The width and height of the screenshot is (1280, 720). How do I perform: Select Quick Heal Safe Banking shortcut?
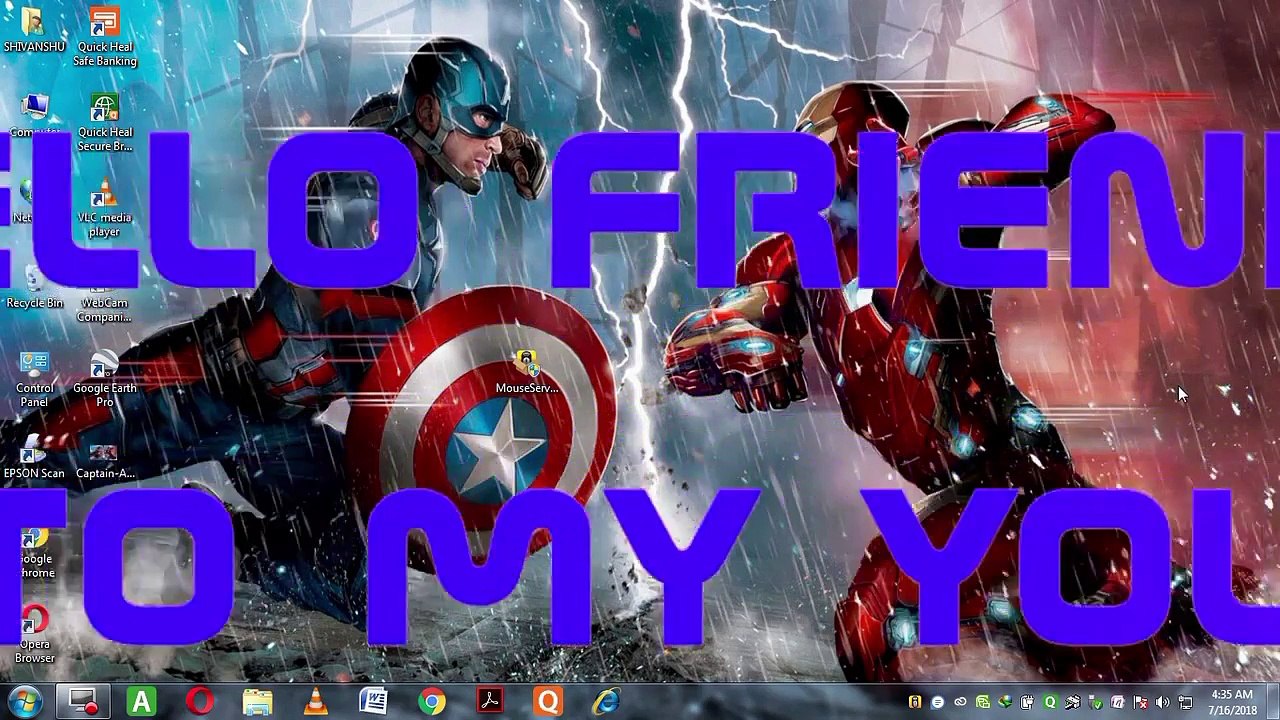(x=105, y=38)
